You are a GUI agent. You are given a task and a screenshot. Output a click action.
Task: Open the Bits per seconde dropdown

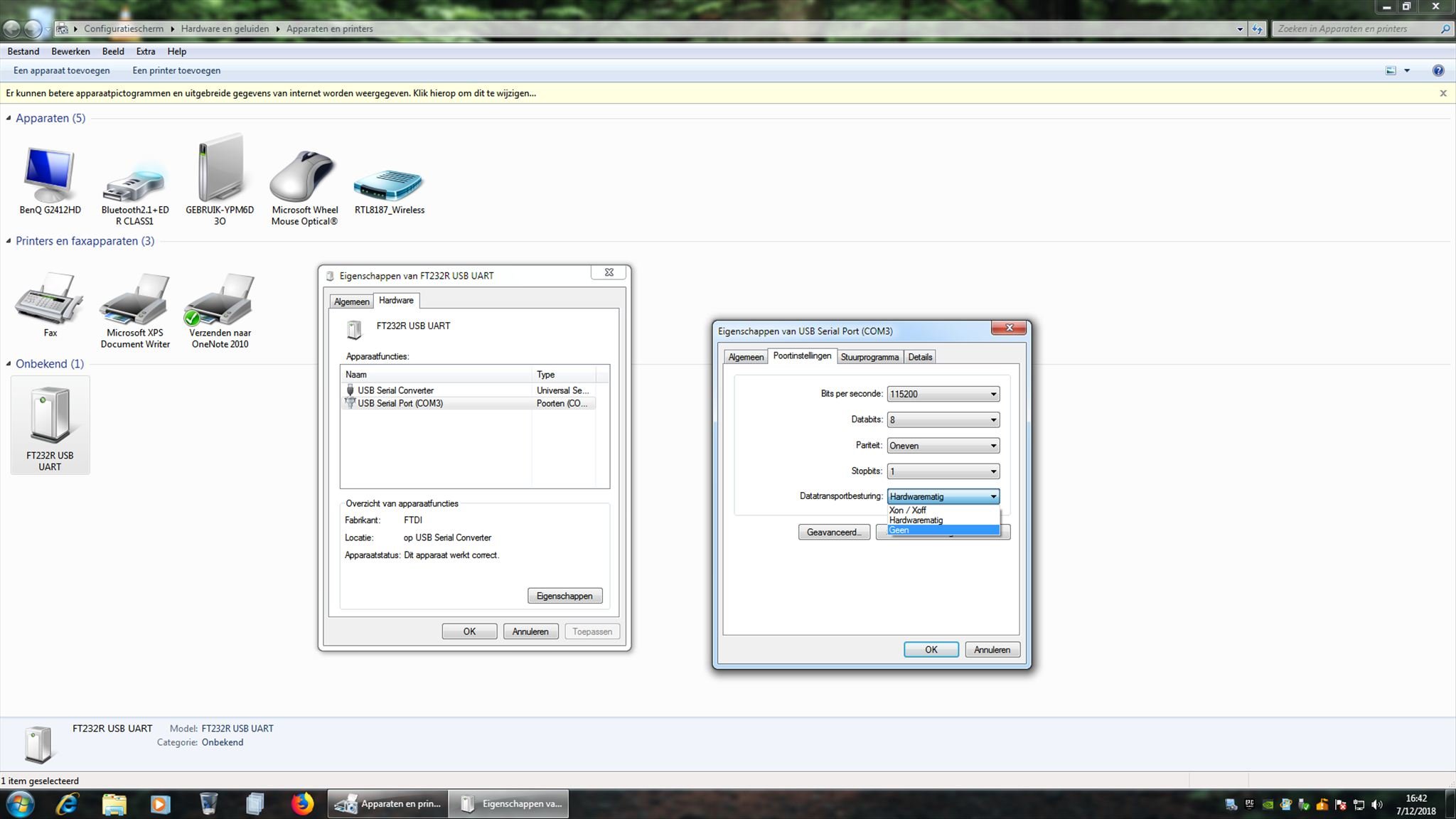click(943, 394)
